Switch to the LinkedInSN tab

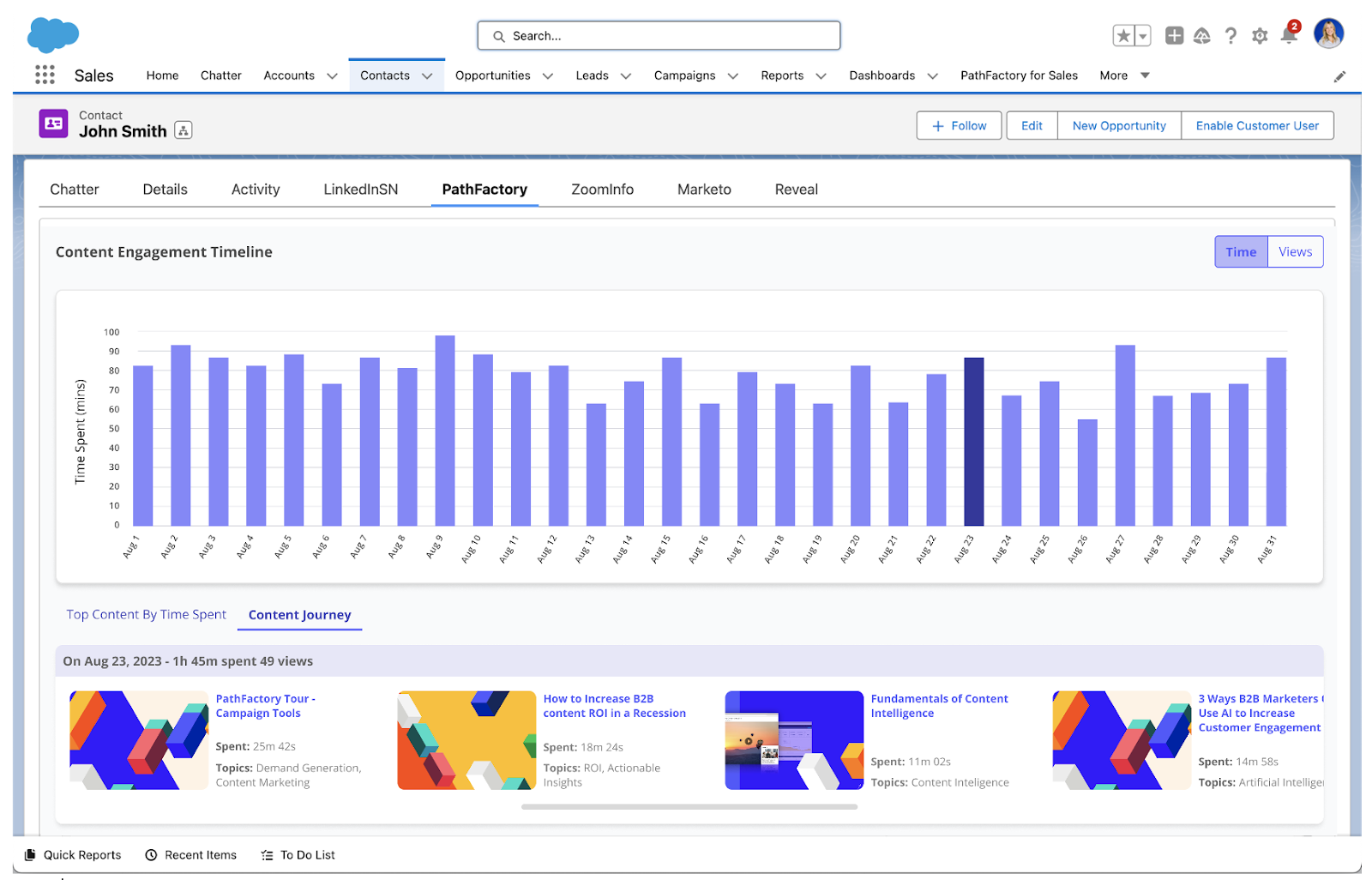[360, 190]
